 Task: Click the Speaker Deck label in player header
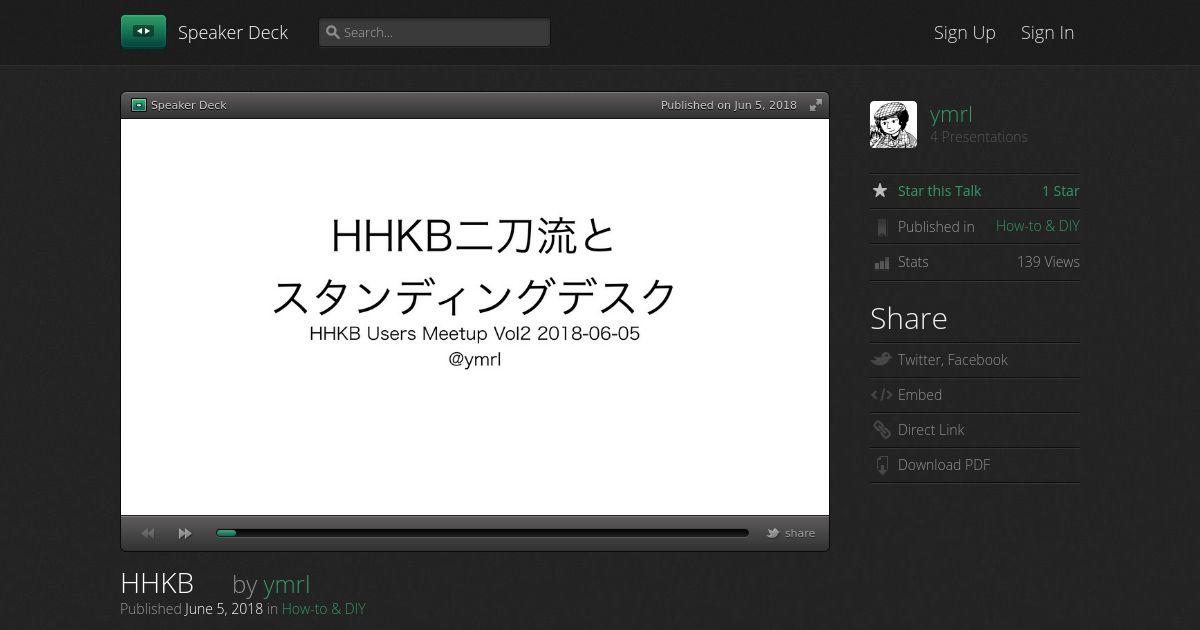[x=189, y=105]
